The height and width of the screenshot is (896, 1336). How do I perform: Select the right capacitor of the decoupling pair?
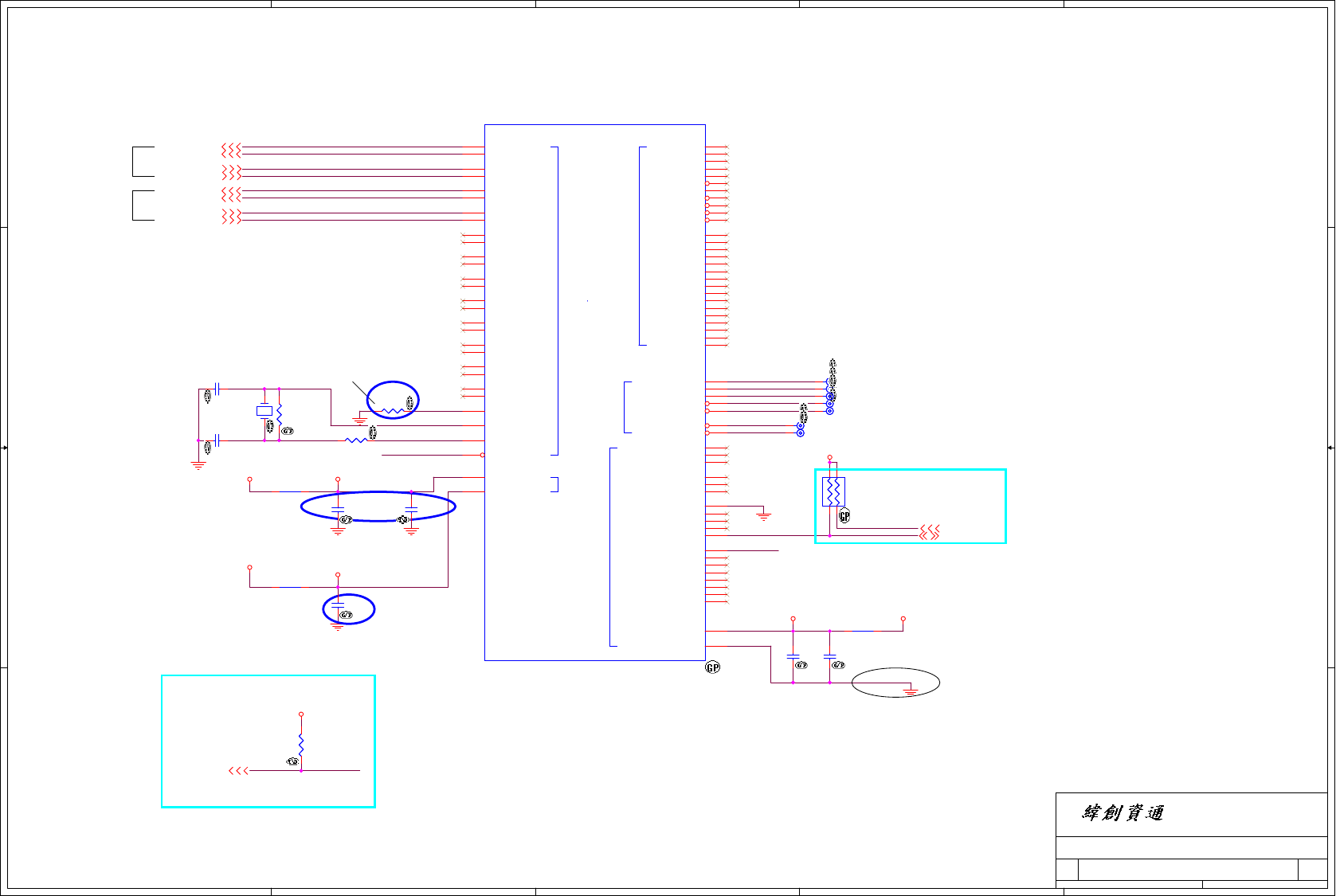(411, 508)
